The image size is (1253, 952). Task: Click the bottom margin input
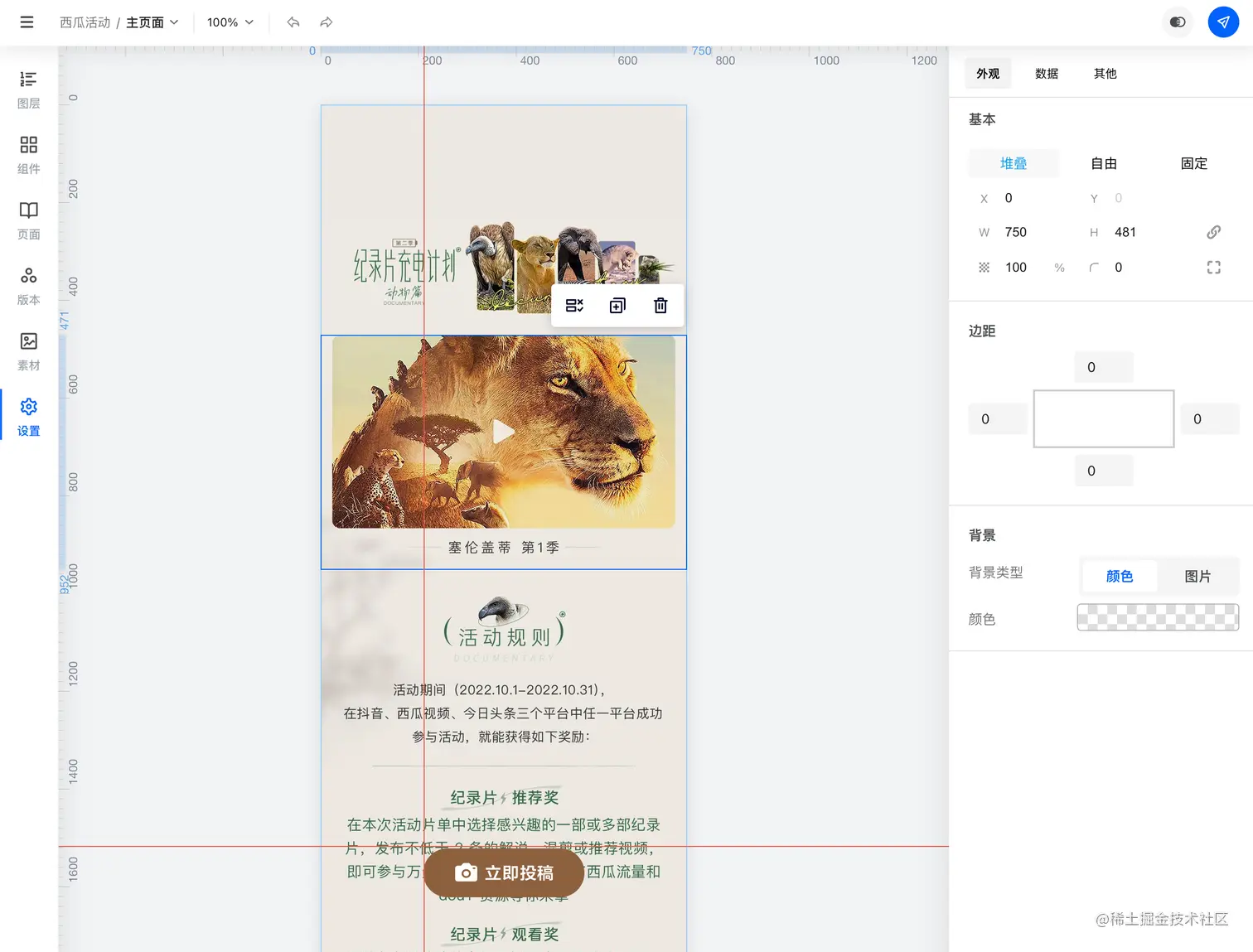pos(1104,471)
